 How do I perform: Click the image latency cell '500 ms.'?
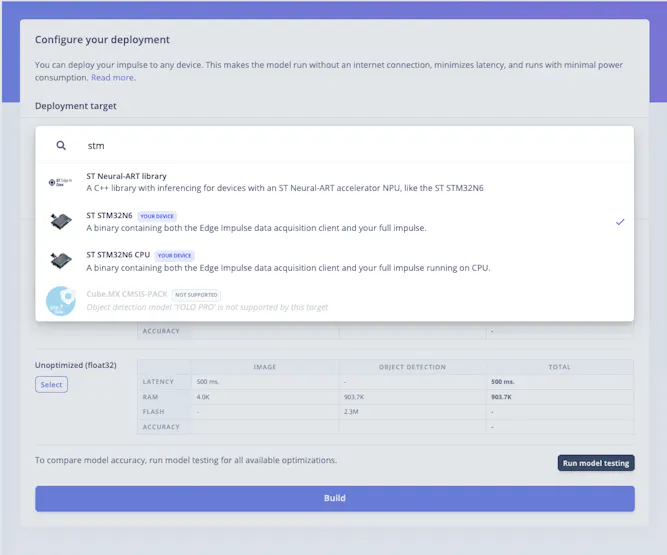click(208, 381)
